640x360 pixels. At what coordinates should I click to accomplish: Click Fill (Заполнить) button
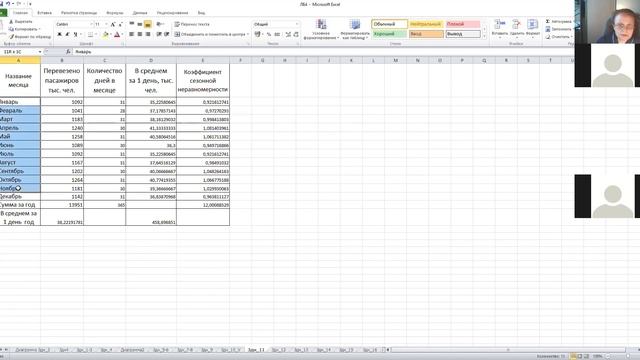559,29
